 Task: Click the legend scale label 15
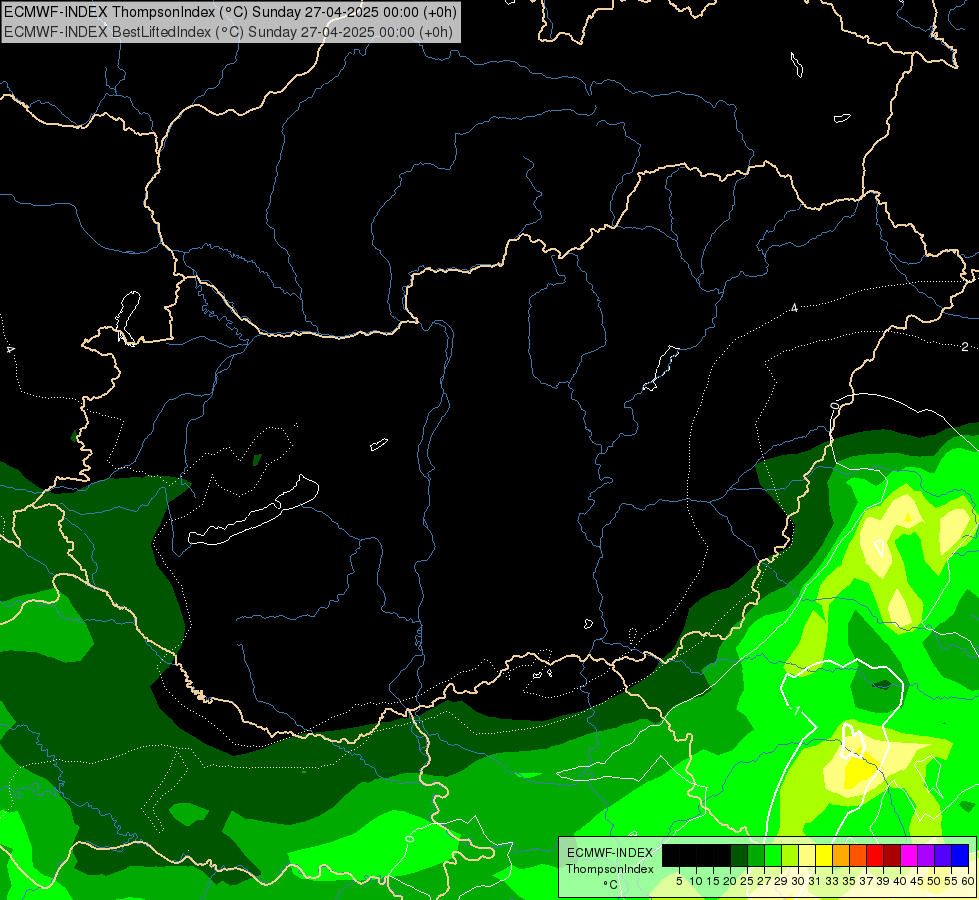click(x=713, y=881)
